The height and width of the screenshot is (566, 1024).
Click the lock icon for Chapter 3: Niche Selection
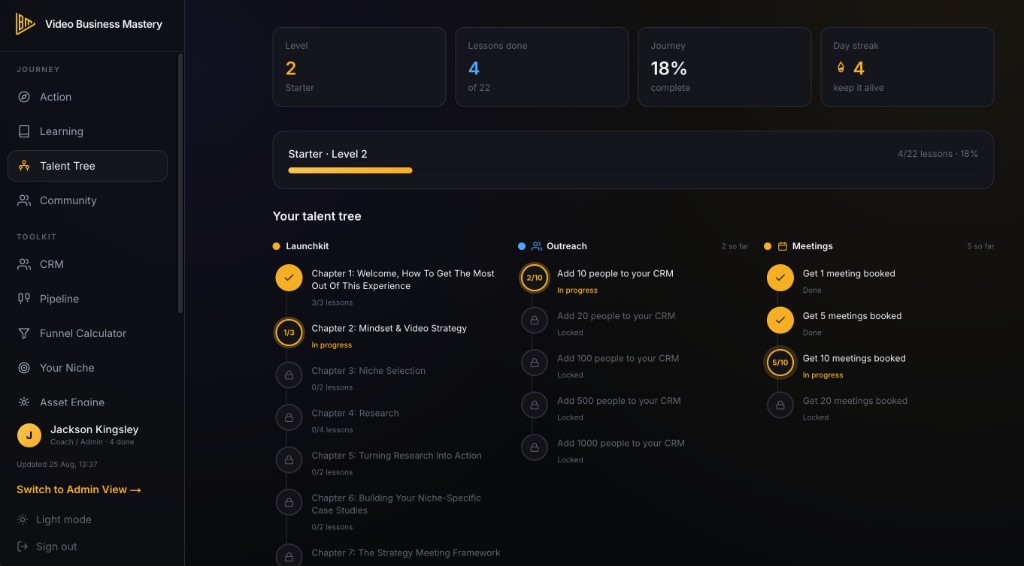pos(289,375)
